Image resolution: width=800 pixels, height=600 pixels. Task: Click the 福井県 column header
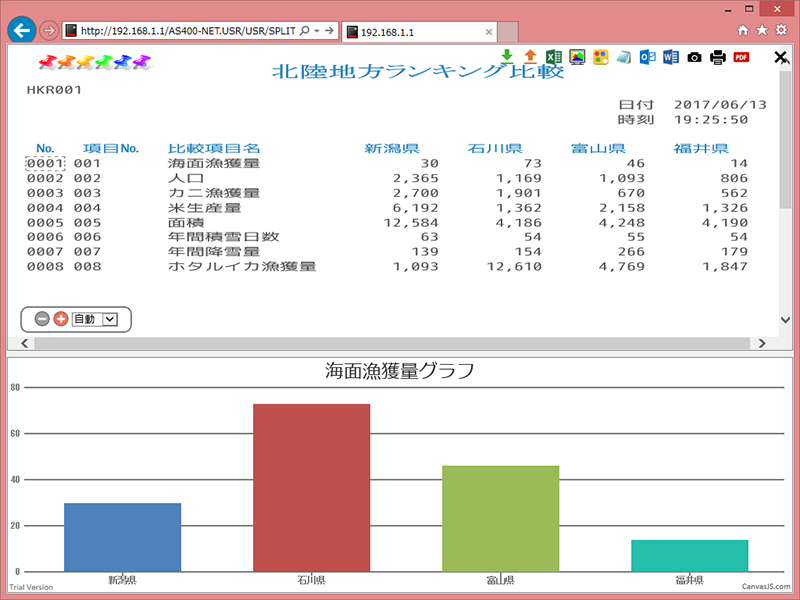click(x=701, y=148)
